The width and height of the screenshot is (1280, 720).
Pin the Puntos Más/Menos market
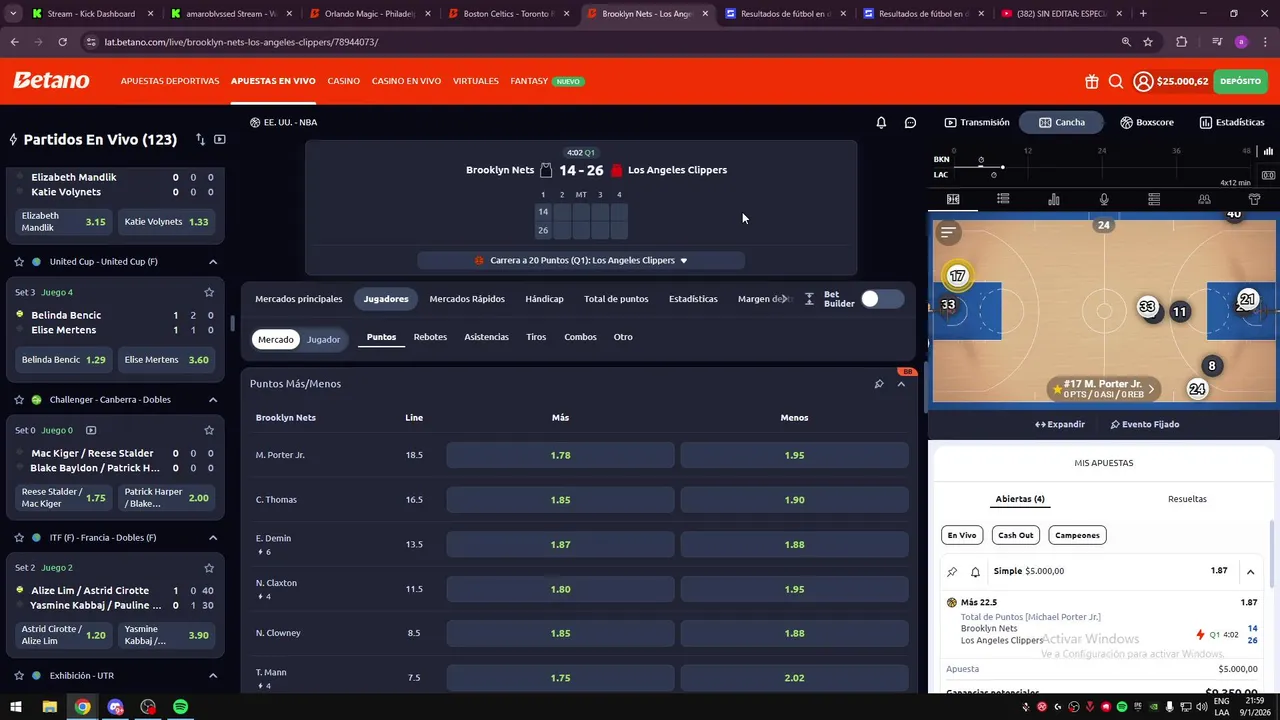coord(879,384)
